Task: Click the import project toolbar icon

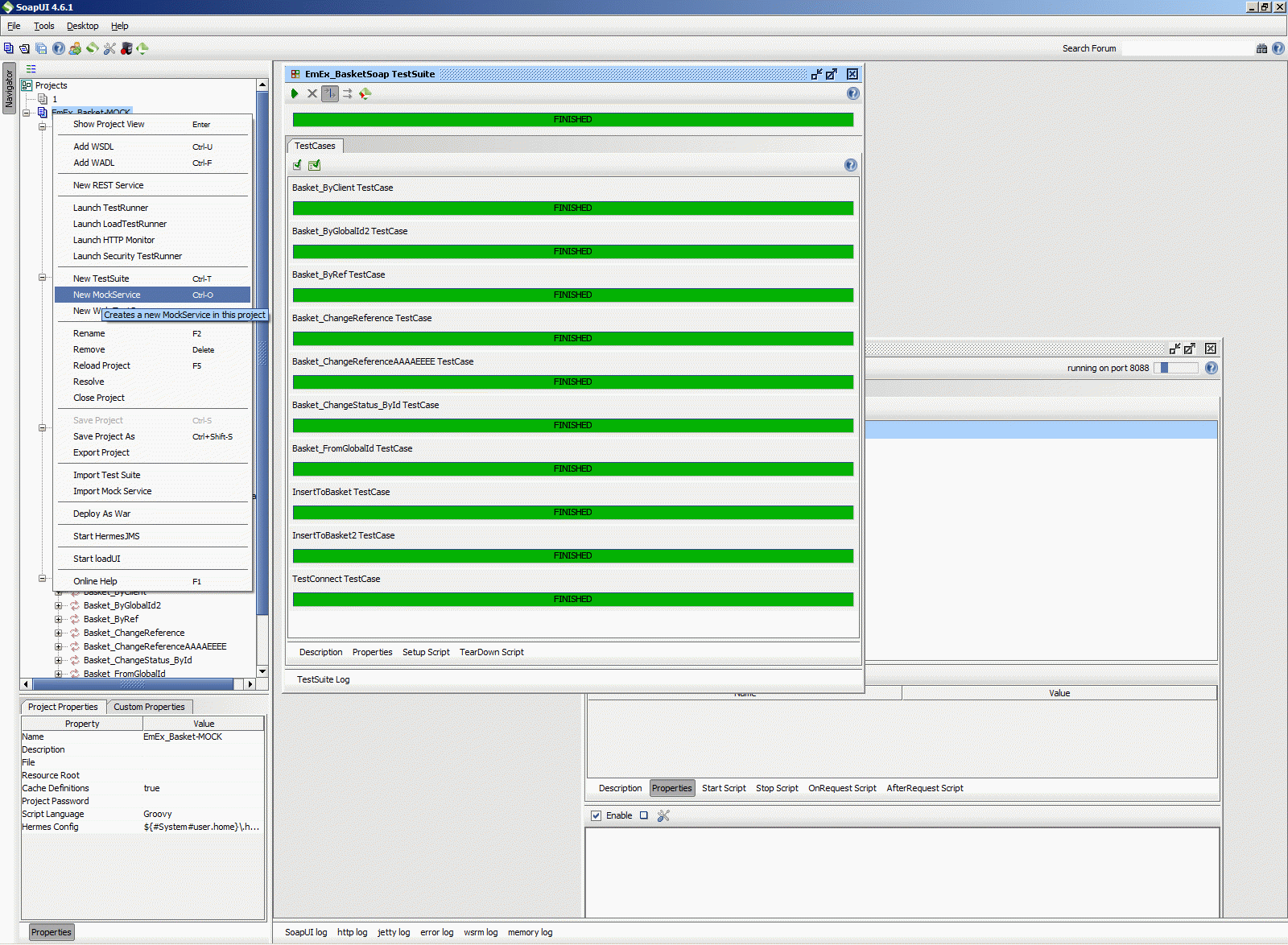Action: click(x=25, y=48)
